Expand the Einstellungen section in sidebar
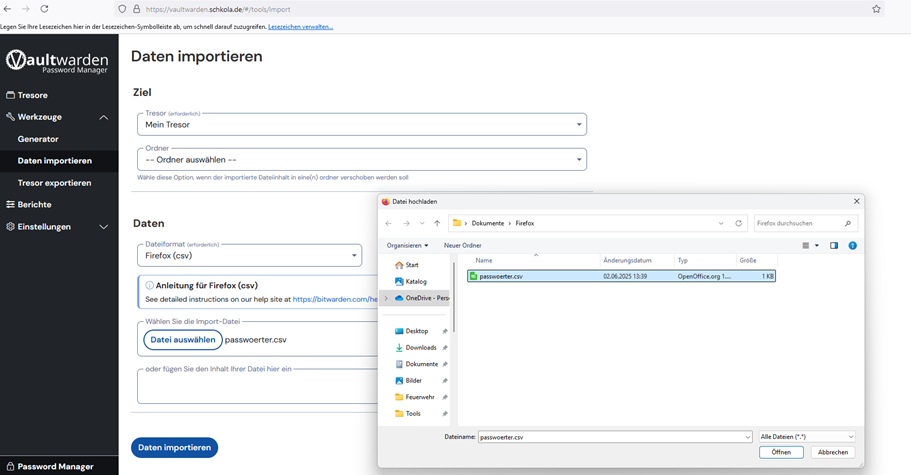Image resolution: width=911 pixels, height=475 pixels. 103,227
